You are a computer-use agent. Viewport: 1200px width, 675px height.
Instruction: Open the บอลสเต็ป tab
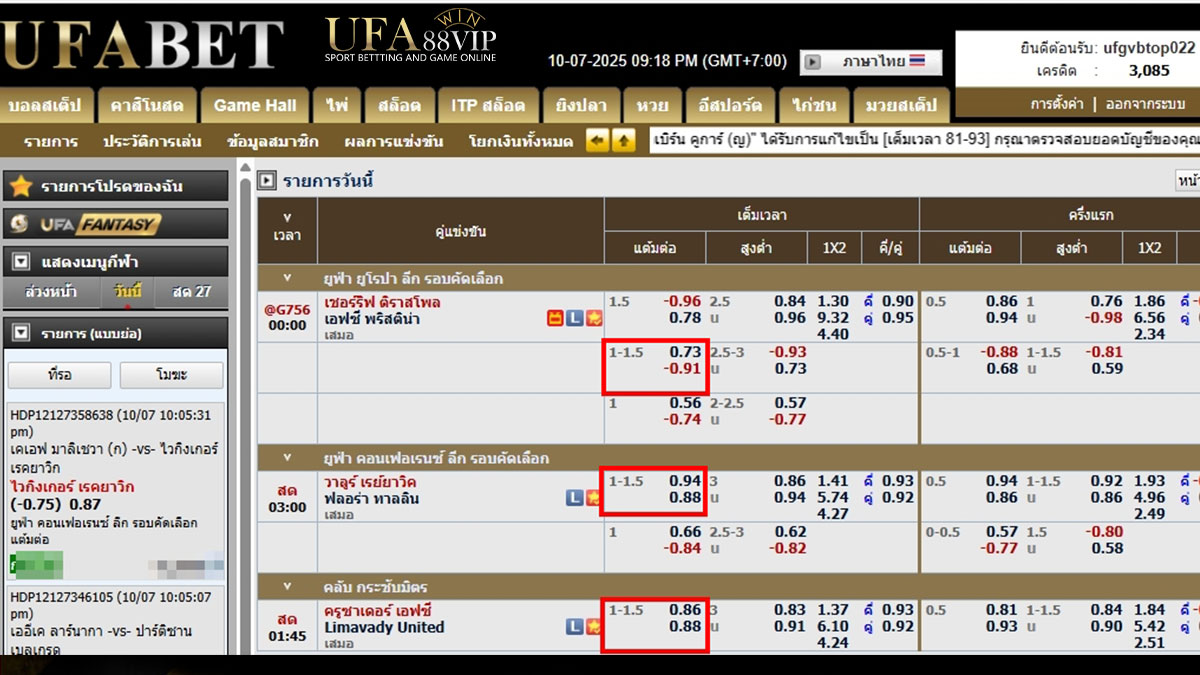coord(47,105)
